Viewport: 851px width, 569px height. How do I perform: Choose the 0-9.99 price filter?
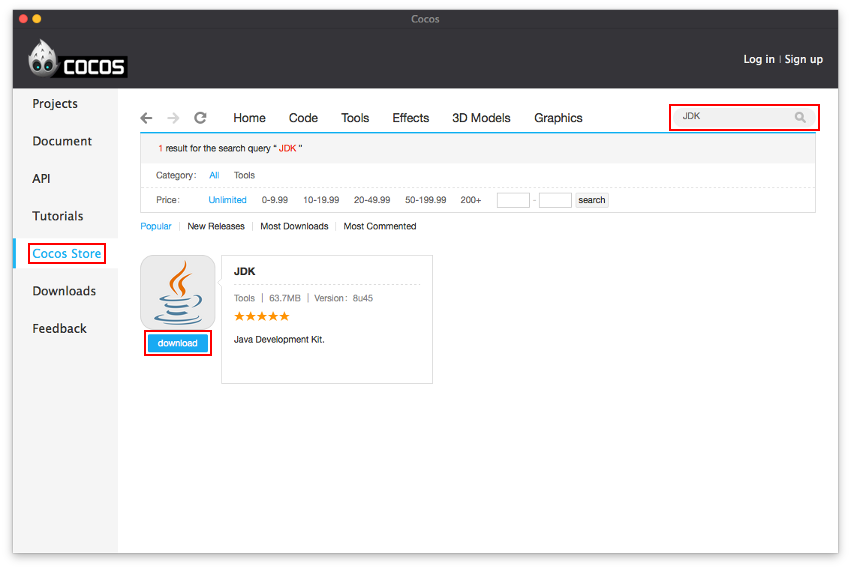275,200
